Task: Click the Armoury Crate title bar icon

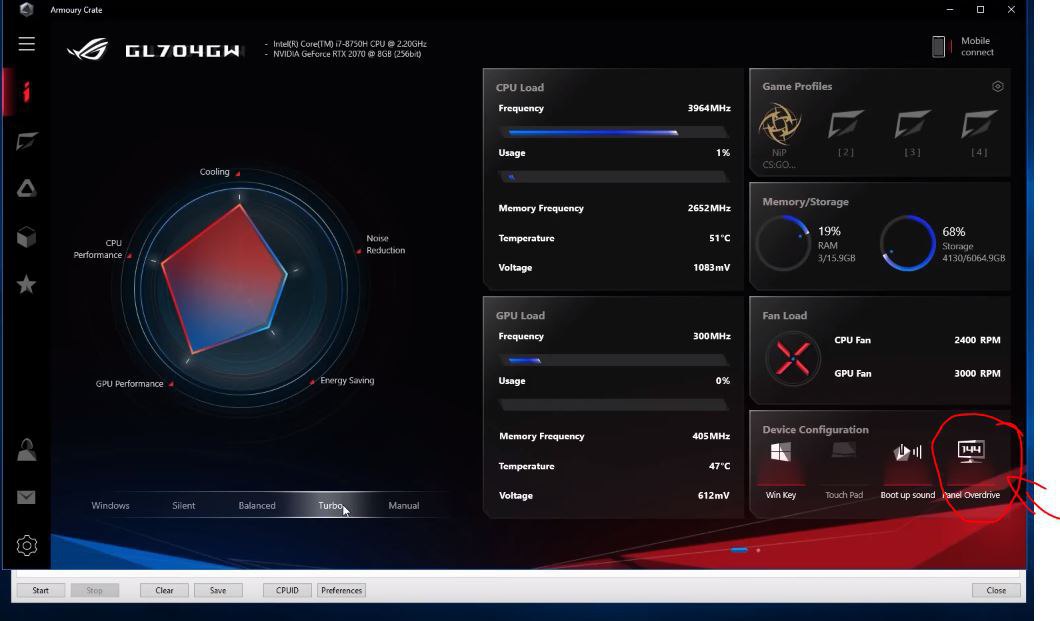Action: [26, 9]
